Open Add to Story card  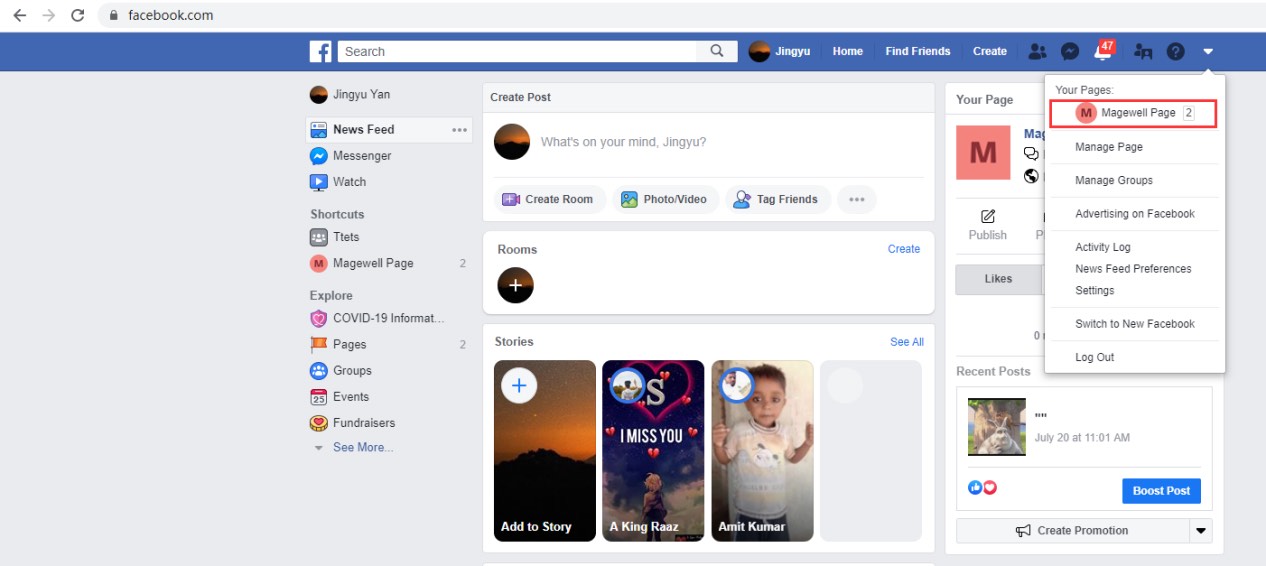pyautogui.click(x=545, y=451)
